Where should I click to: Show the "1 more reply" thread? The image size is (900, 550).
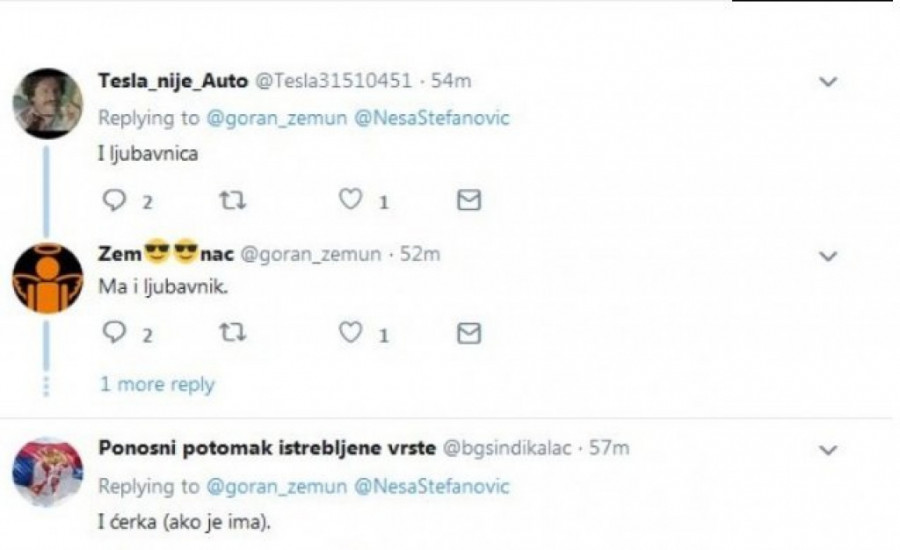[157, 384]
